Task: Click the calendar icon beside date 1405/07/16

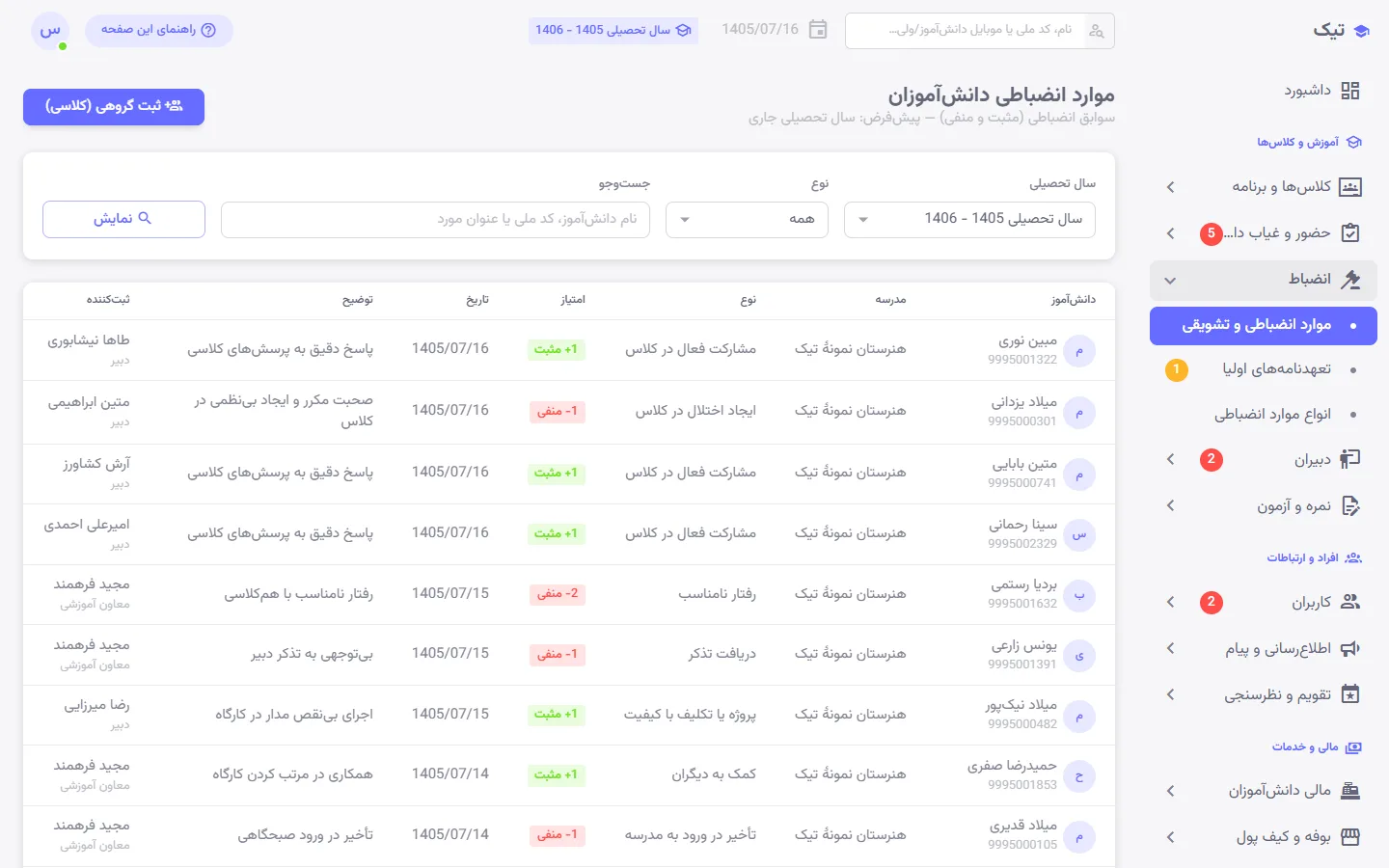Action: pyautogui.click(x=818, y=30)
